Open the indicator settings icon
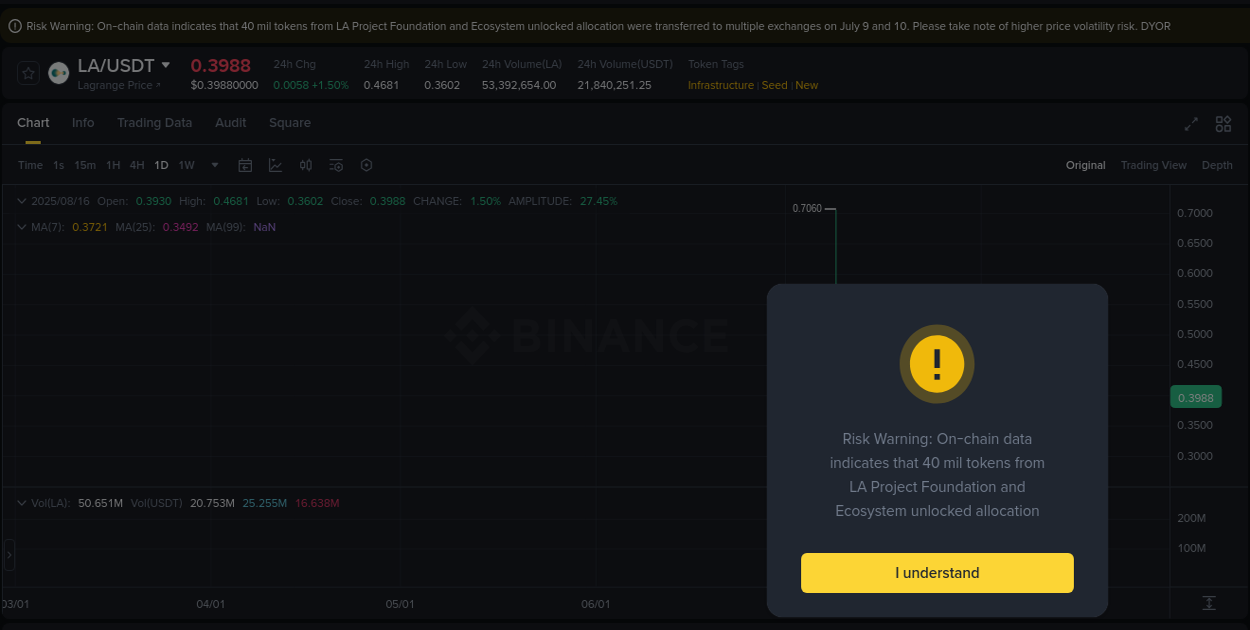The width and height of the screenshot is (1250, 630). coord(336,165)
